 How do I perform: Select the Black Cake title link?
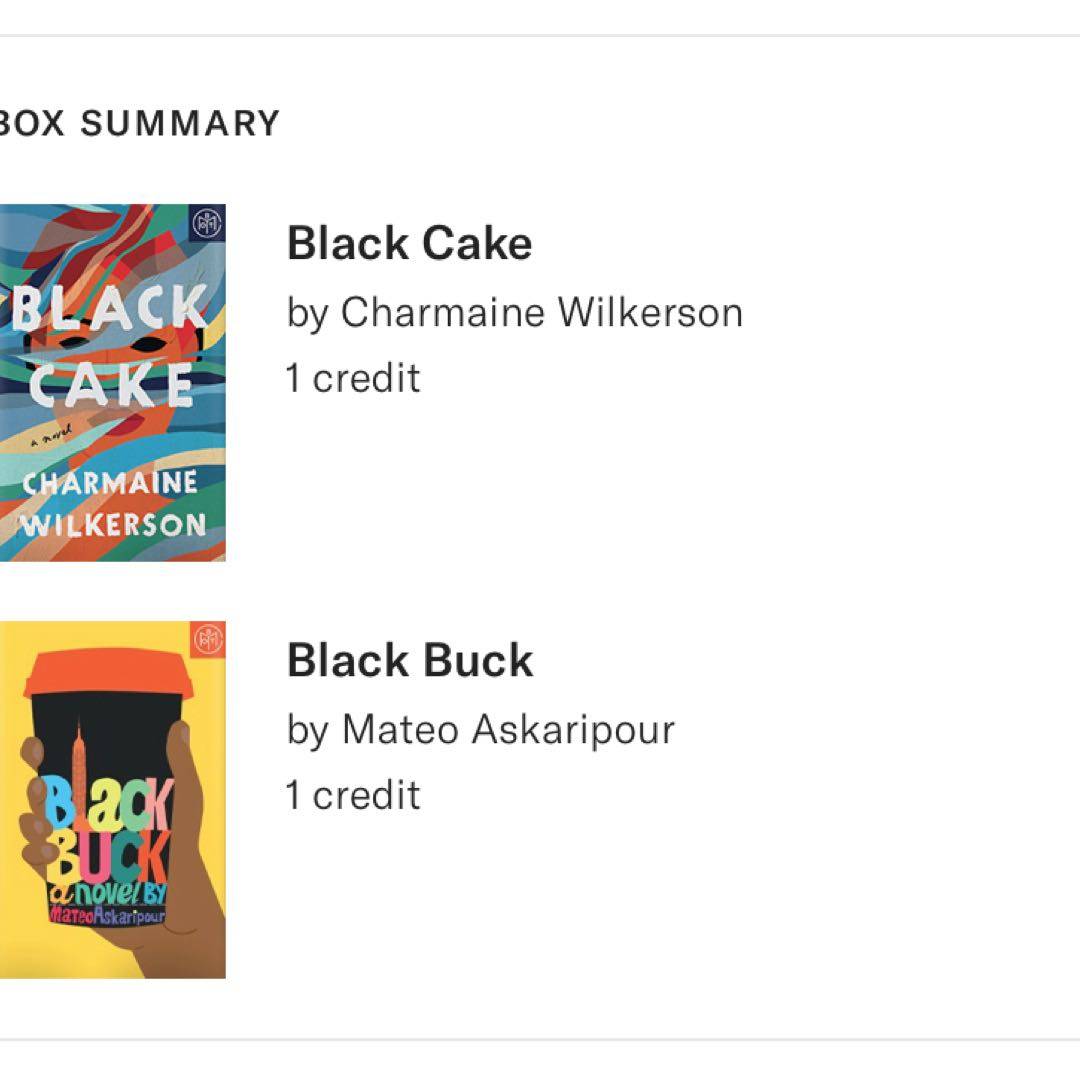[x=409, y=243]
